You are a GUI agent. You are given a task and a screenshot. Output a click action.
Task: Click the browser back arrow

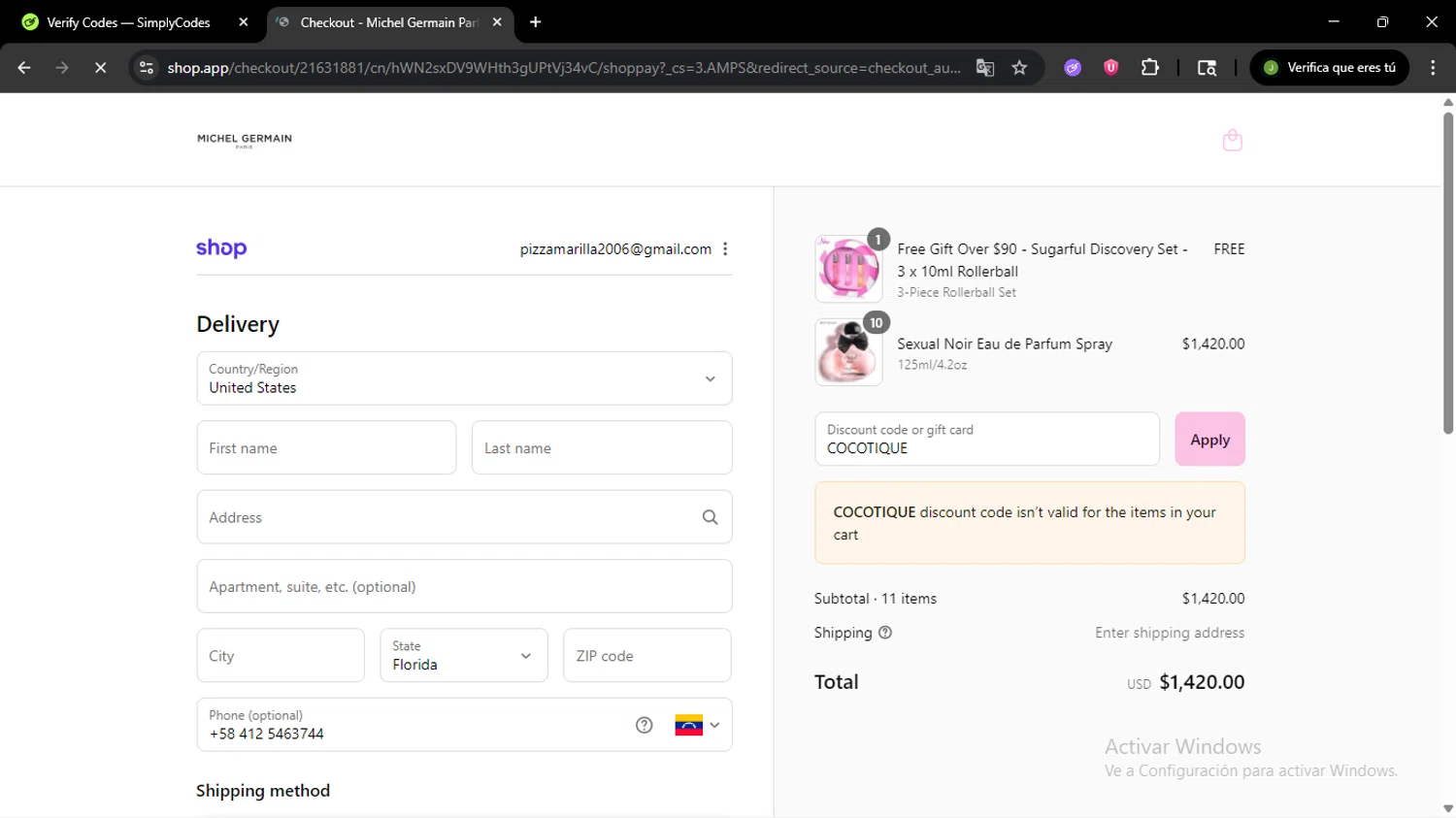[x=24, y=67]
